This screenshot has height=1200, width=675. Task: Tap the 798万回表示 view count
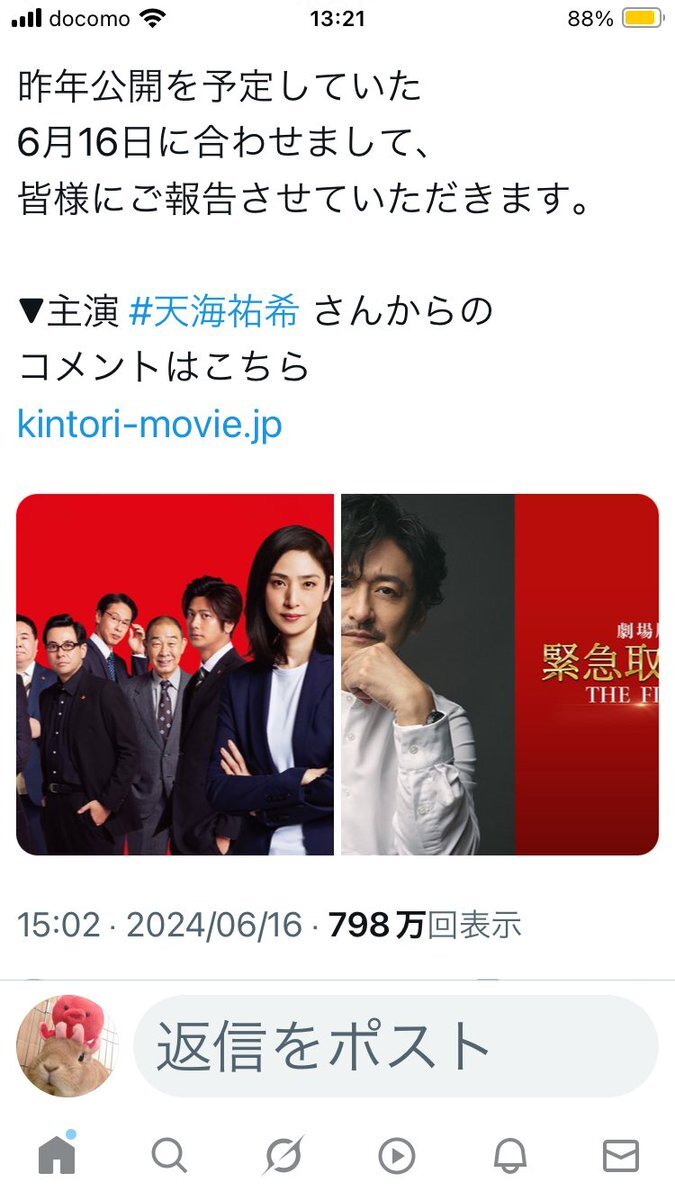(x=425, y=925)
